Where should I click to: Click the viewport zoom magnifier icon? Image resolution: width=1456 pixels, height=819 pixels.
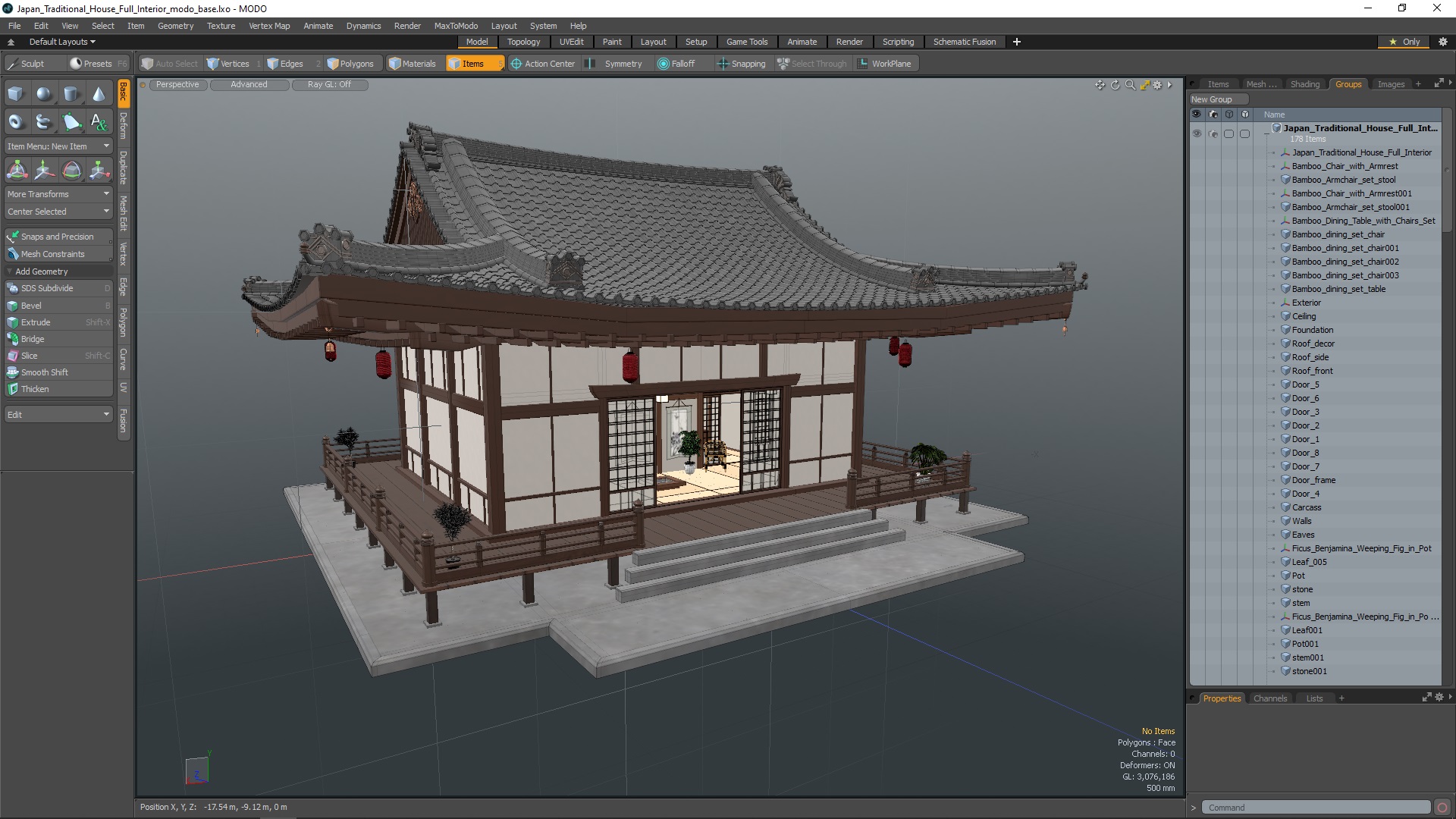[x=1130, y=85]
